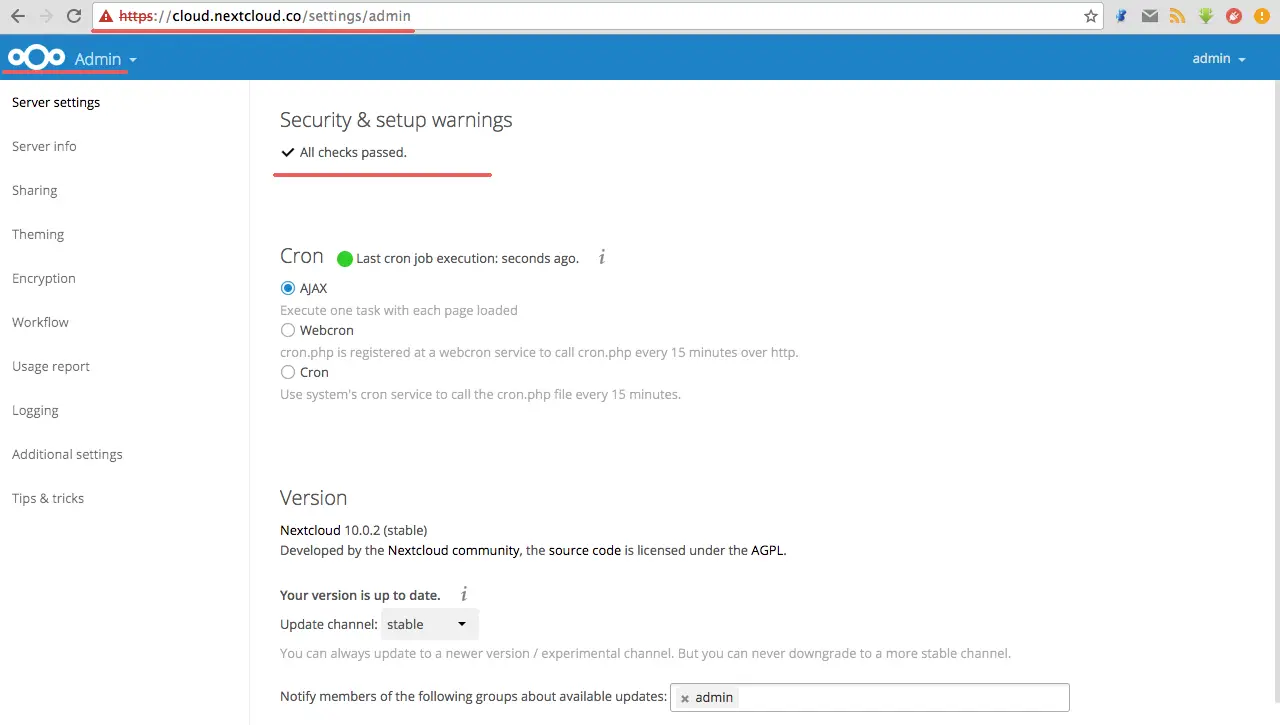Open the Admin apps menu dropdown
This screenshot has height=725, width=1280.
106,59
